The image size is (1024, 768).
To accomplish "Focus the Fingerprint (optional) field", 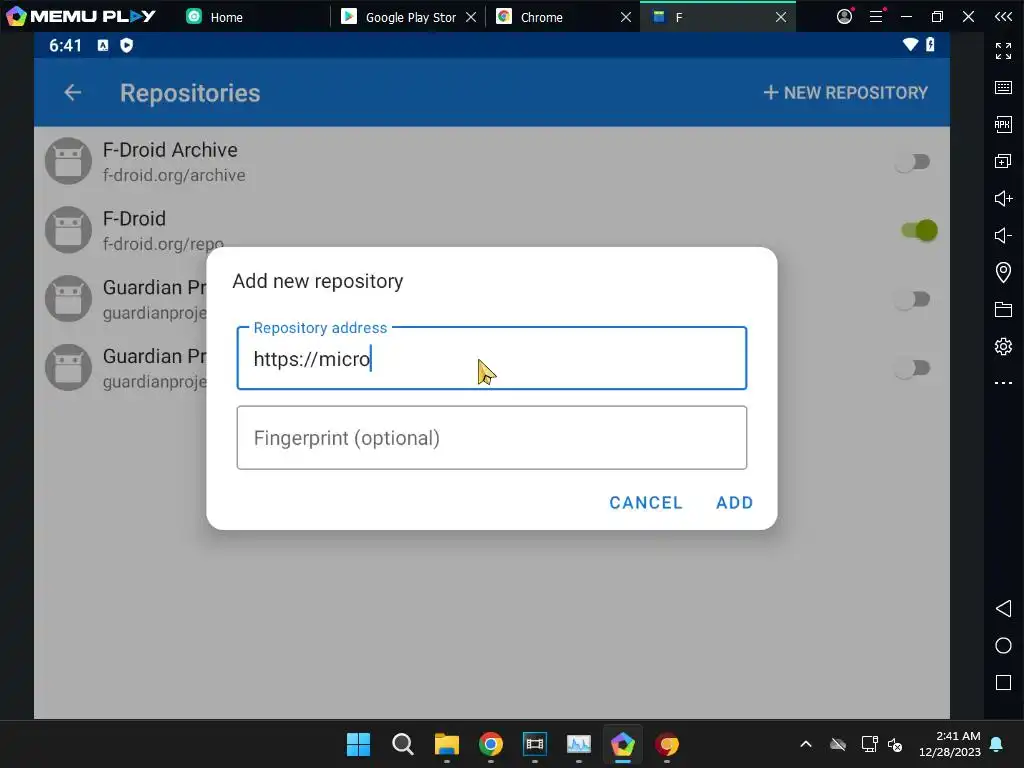I will tap(492, 438).
